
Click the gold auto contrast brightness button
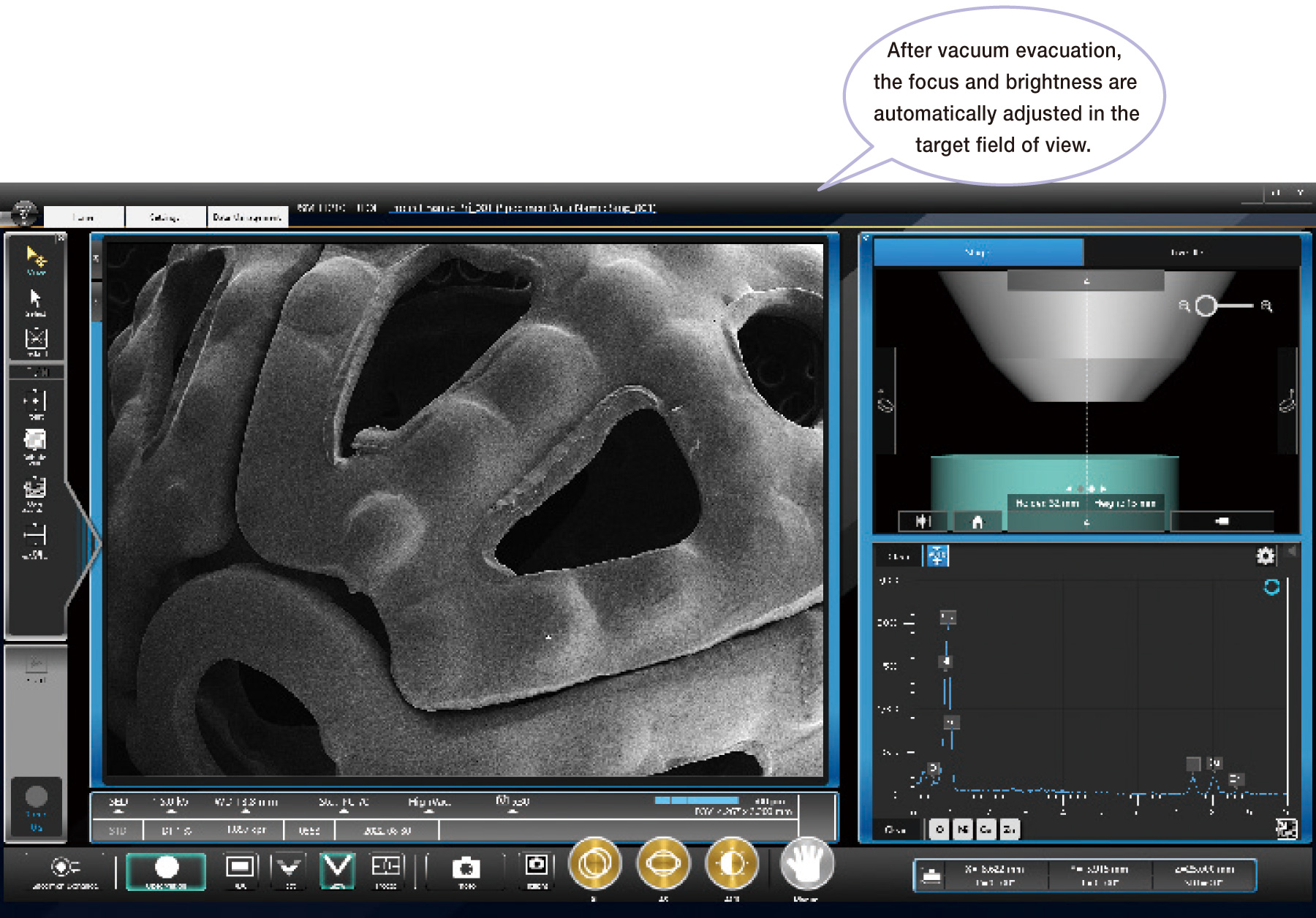coord(731,865)
